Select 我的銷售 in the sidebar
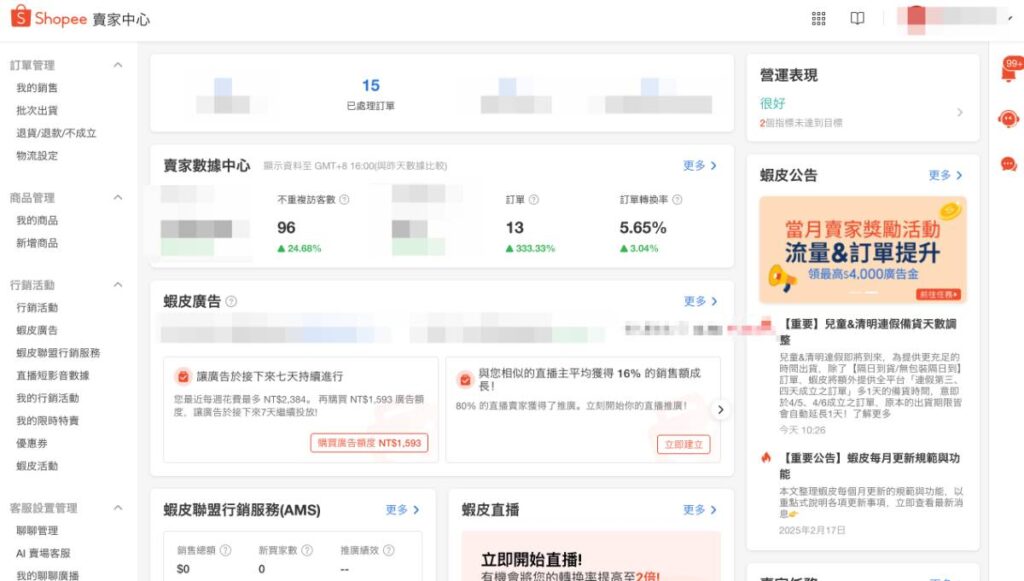 click(x=37, y=88)
